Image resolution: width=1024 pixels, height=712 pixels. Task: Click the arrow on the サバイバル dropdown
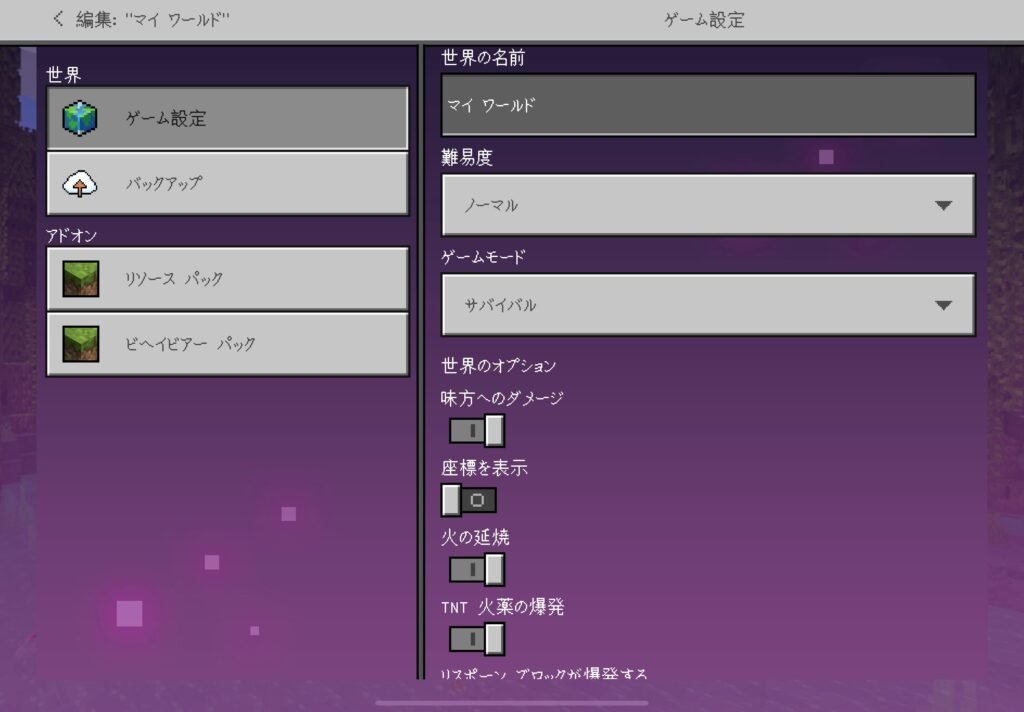tap(943, 305)
